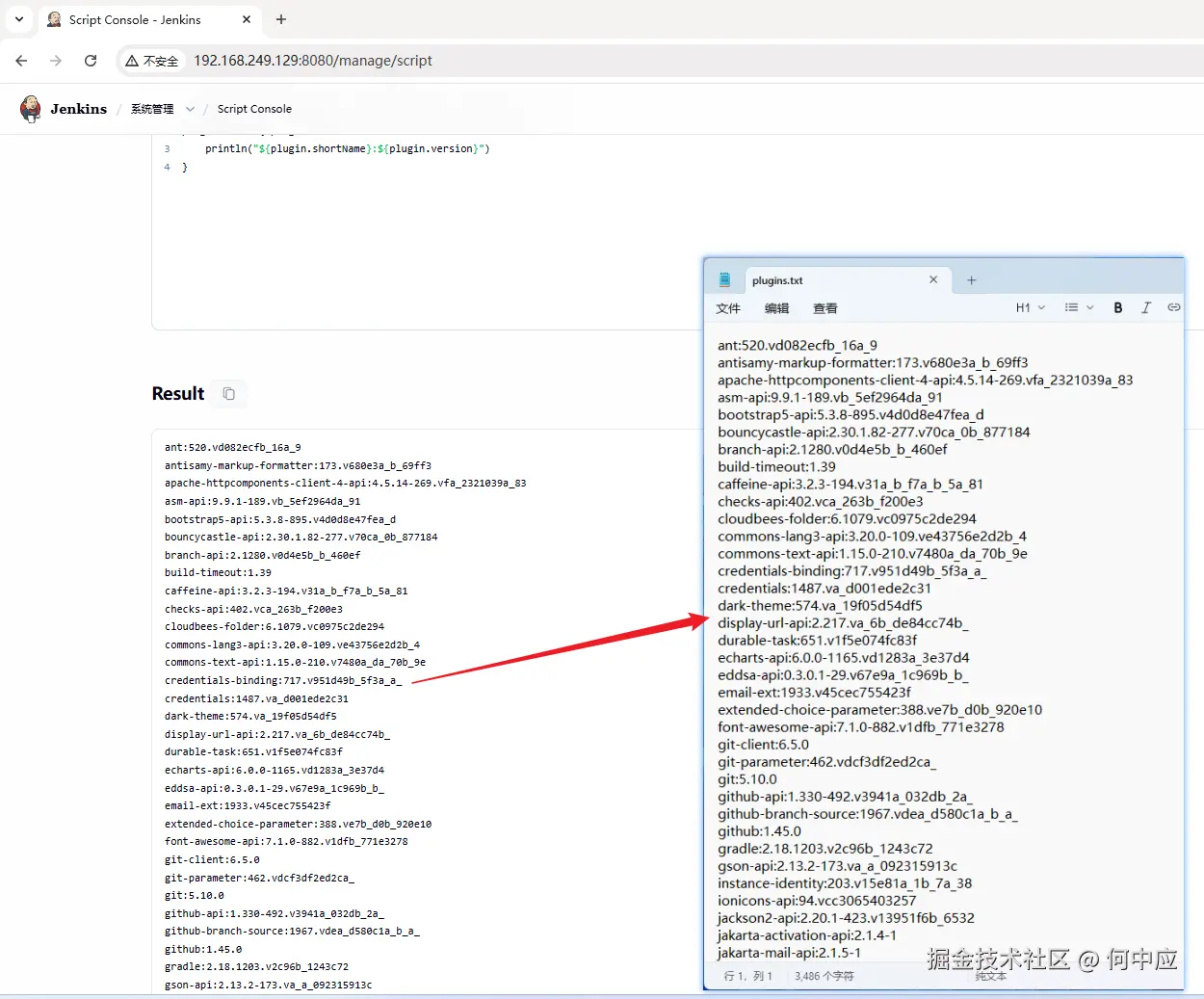Click 'ionicons-api:94.vcc3065403257' in Notepad
The width and height of the screenshot is (1204, 999).
(x=817, y=900)
